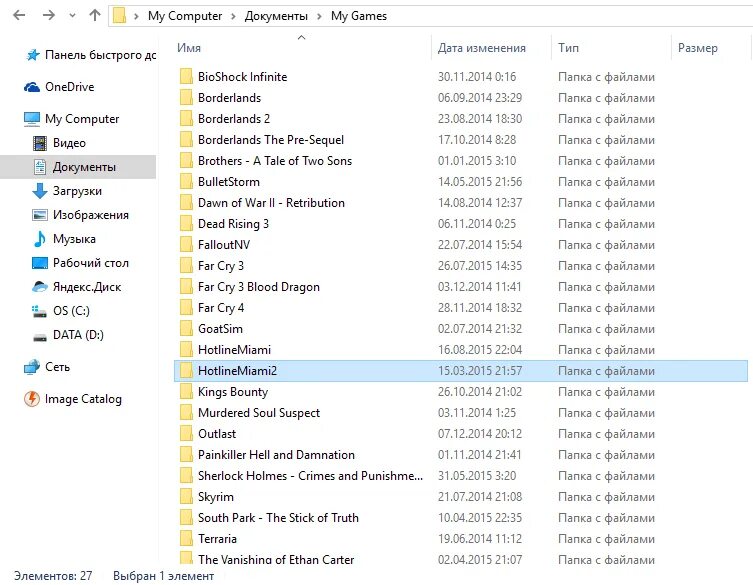The width and height of the screenshot is (753, 585).
Task: Click BioShock Infinite folder icon
Action: (186, 76)
